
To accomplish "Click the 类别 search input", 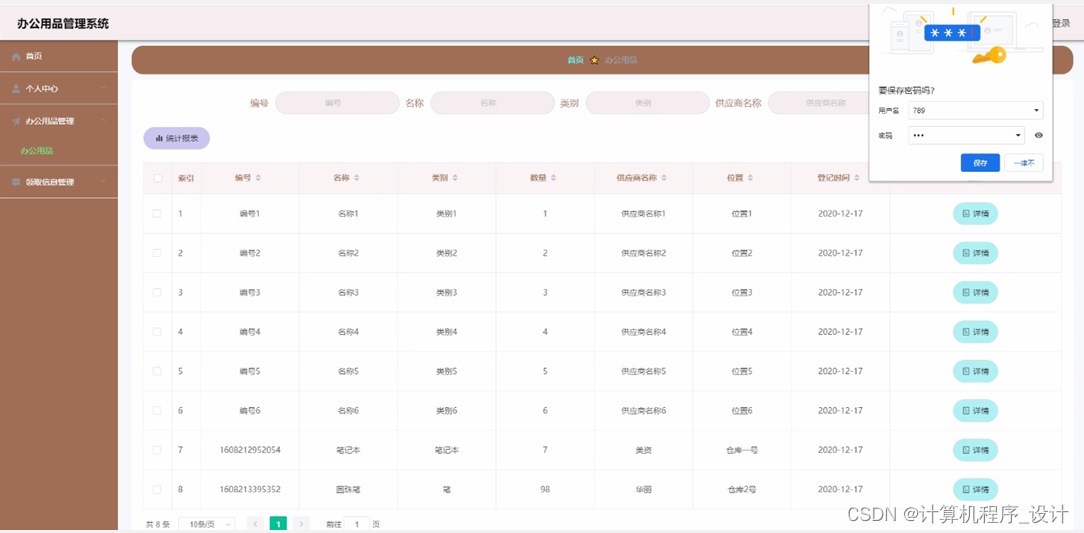I will pyautogui.click(x=647, y=103).
